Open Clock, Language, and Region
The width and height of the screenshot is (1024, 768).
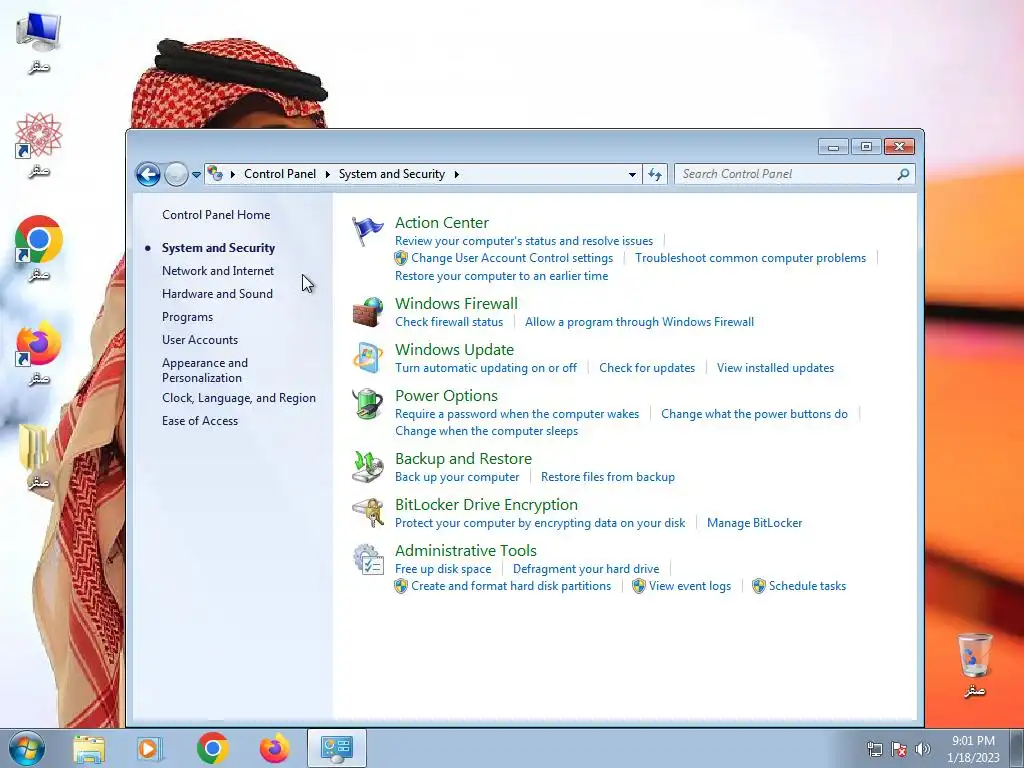[x=239, y=398]
